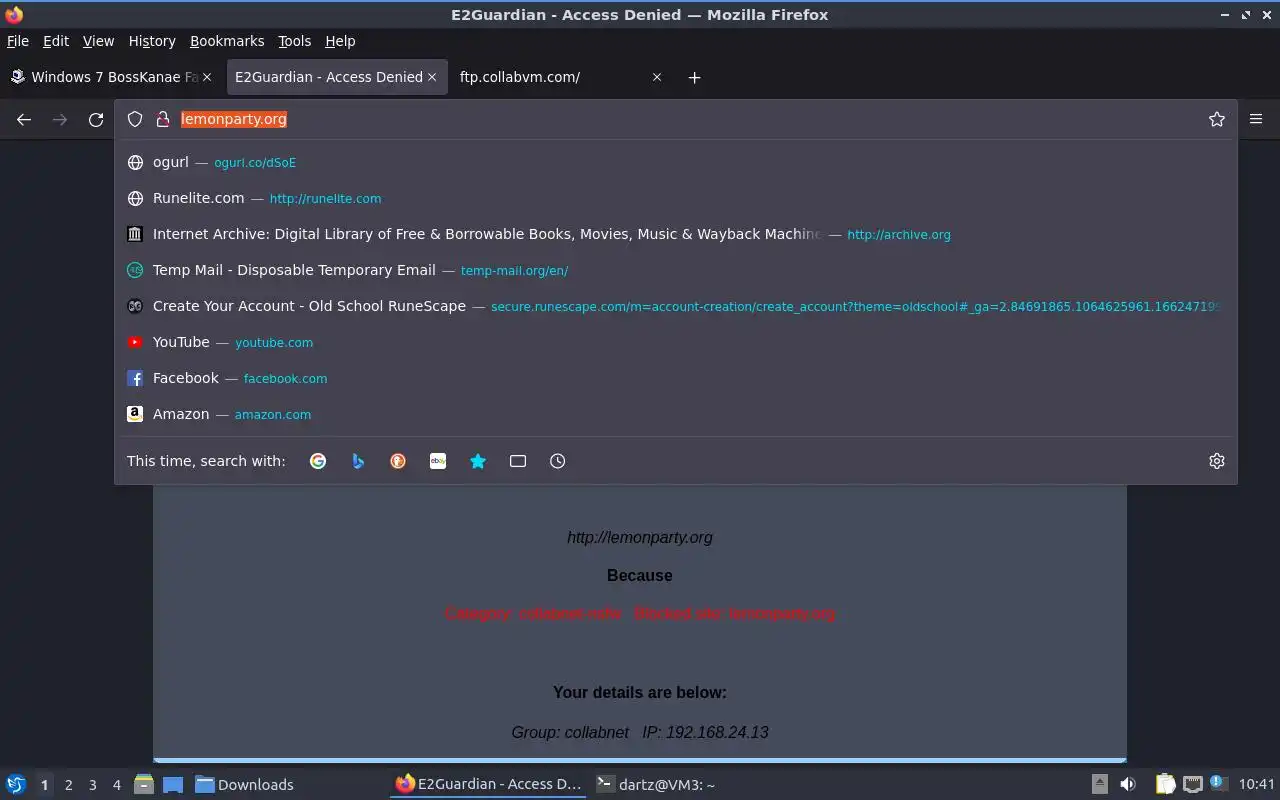Choose YouTube suggestion
The image size is (1280, 800).
tap(675, 342)
